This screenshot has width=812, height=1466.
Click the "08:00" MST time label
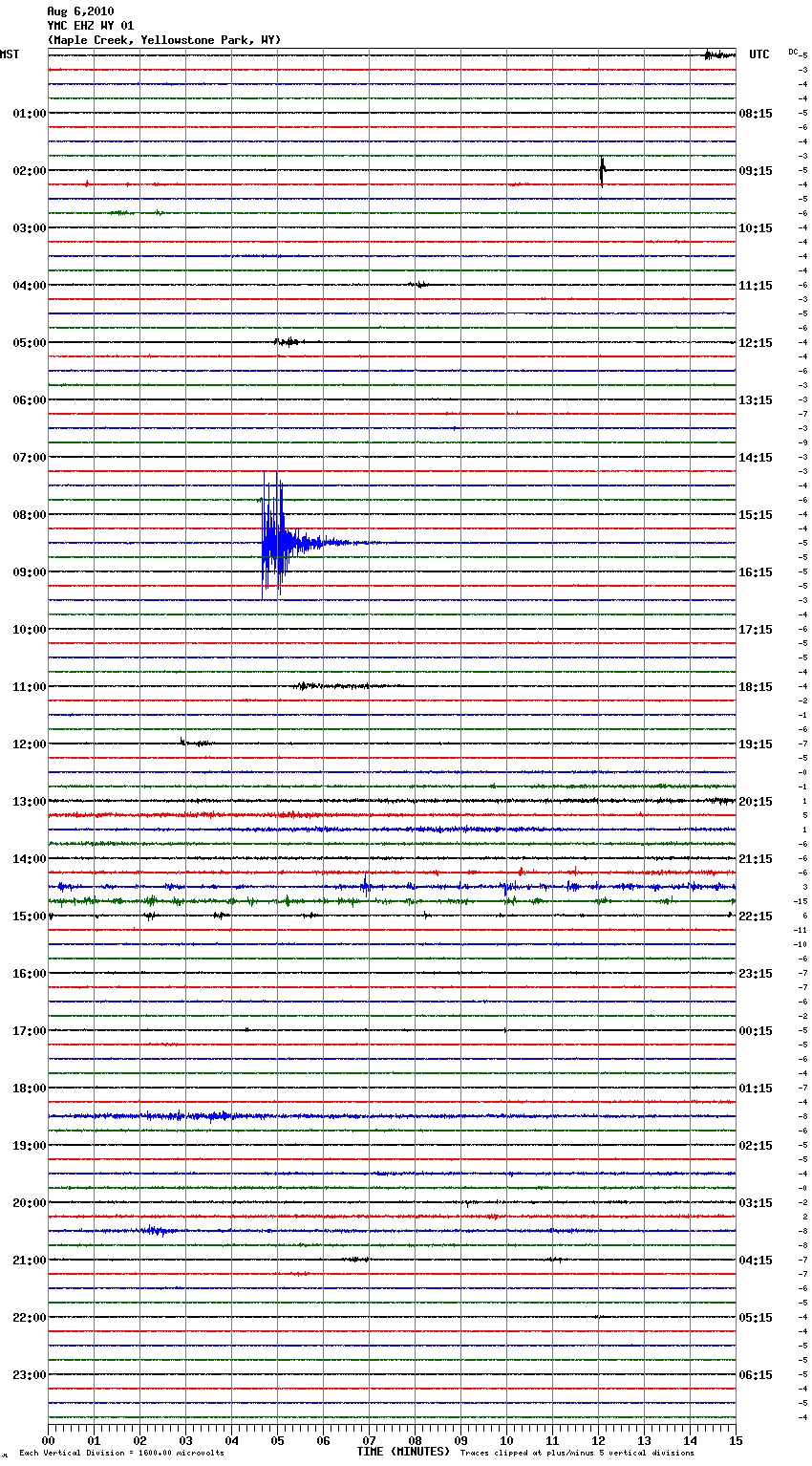click(30, 515)
